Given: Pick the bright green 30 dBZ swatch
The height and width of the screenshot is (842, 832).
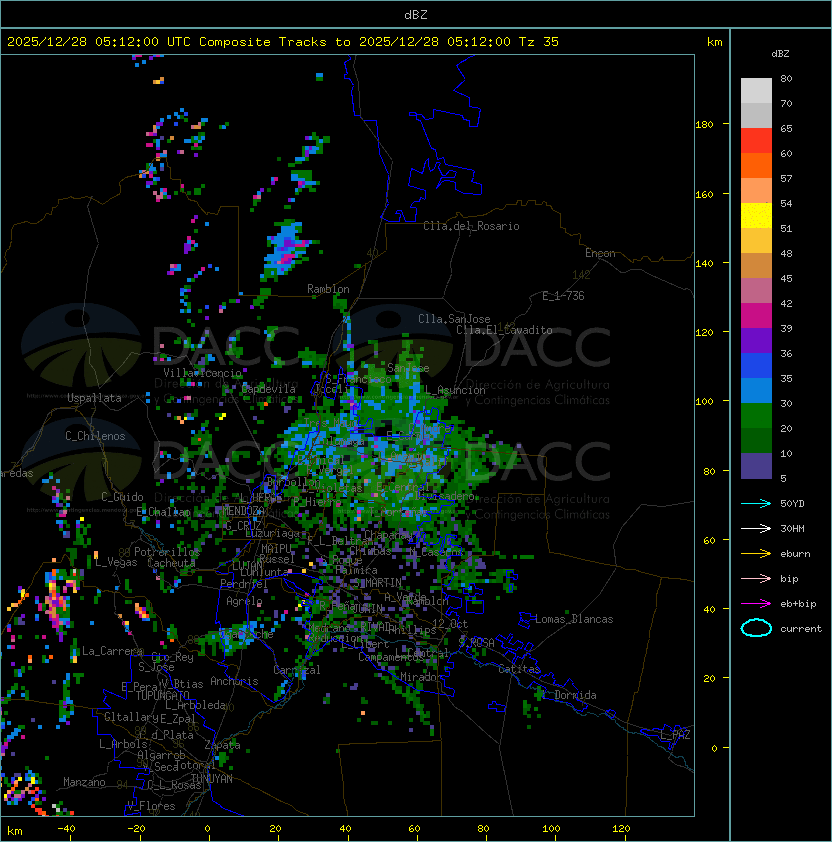Looking at the screenshot, I should [x=756, y=416].
